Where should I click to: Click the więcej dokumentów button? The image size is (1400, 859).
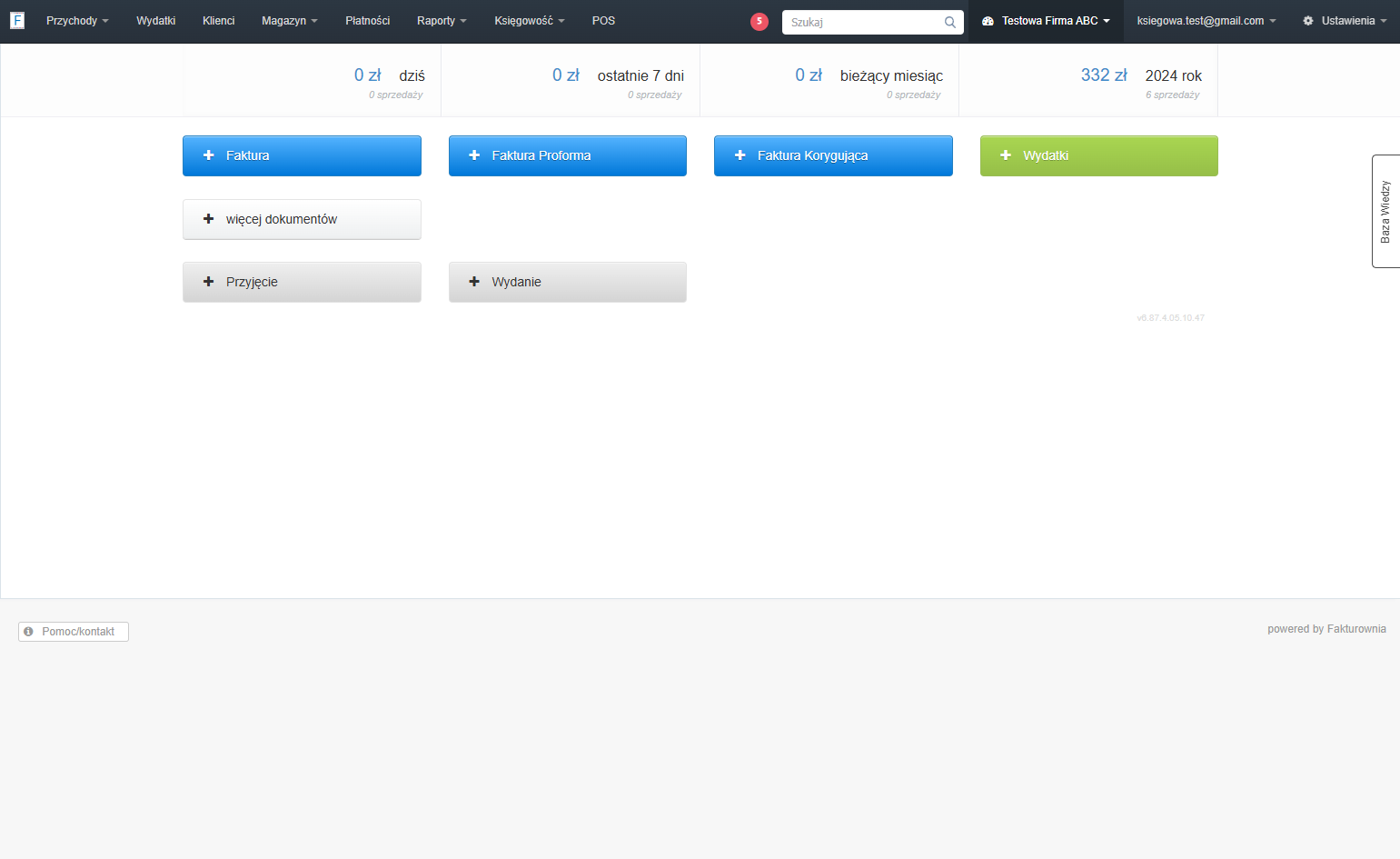(302, 219)
